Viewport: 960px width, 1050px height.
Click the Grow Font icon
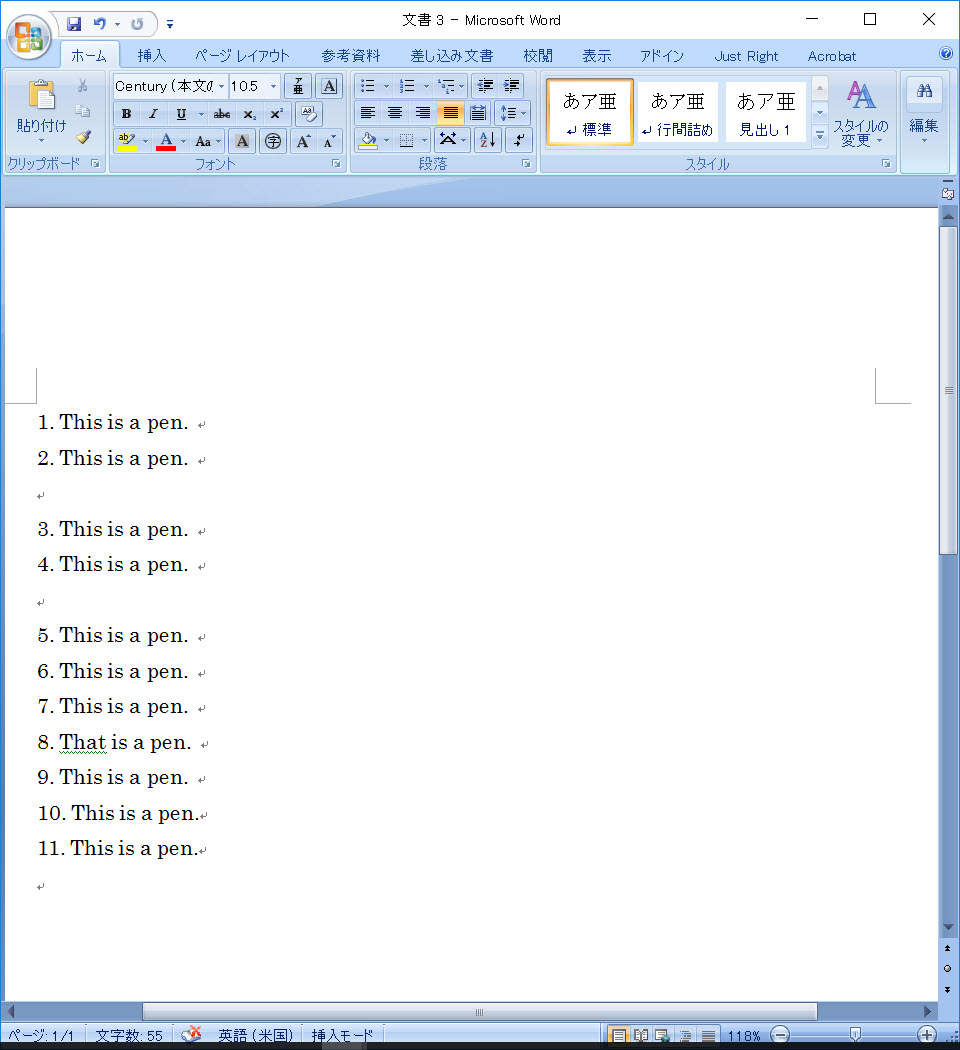[x=302, y=141]
